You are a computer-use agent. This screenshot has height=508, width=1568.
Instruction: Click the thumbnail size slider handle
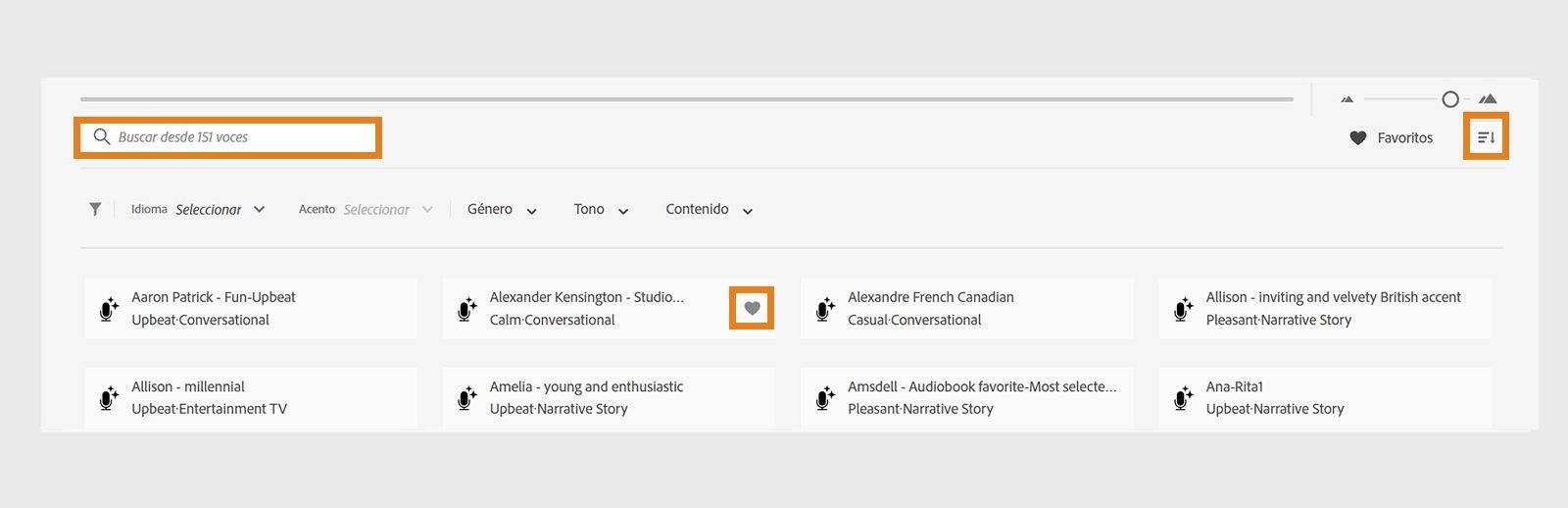1450,99
